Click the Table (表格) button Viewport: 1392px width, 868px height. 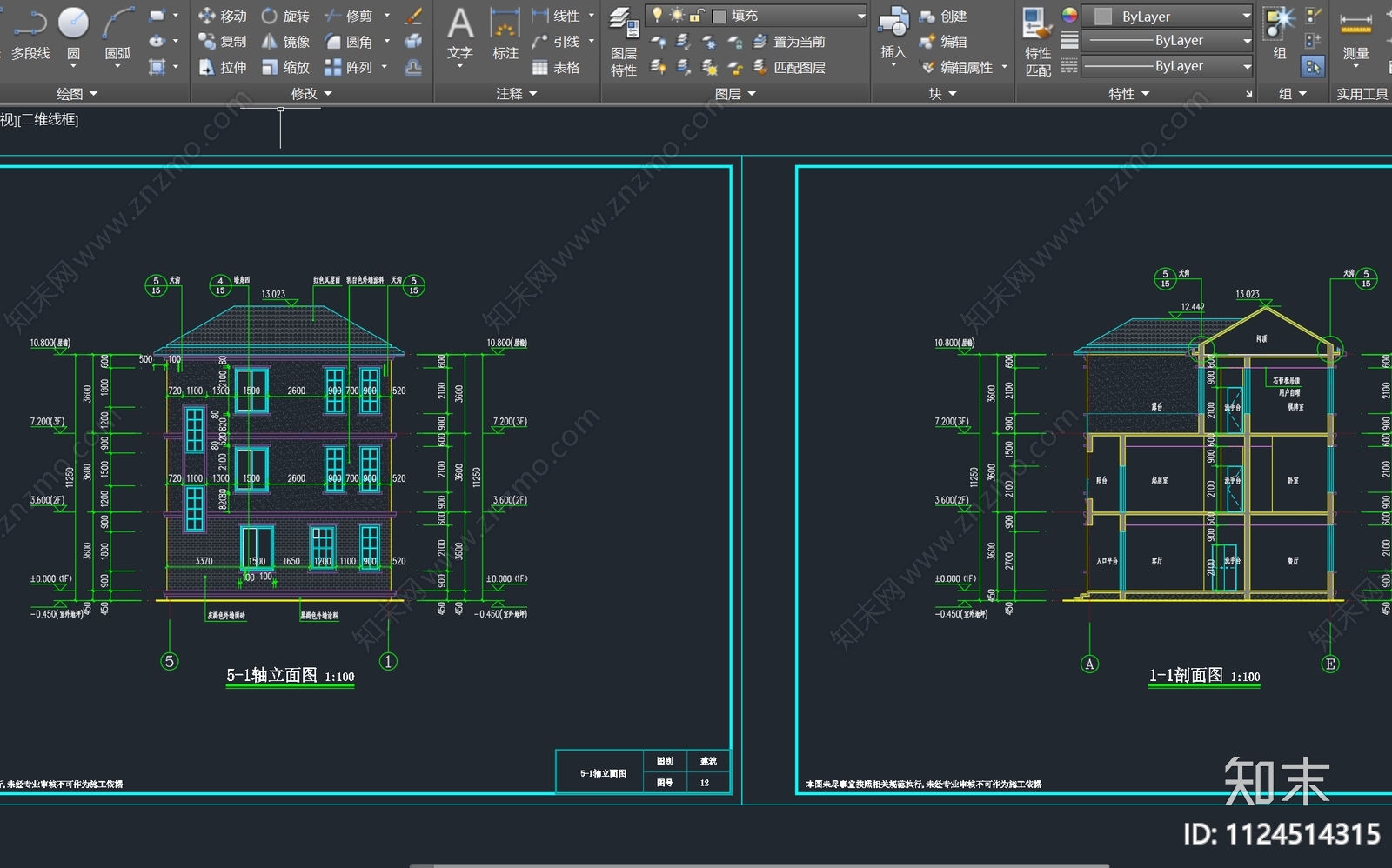point(556,67)
